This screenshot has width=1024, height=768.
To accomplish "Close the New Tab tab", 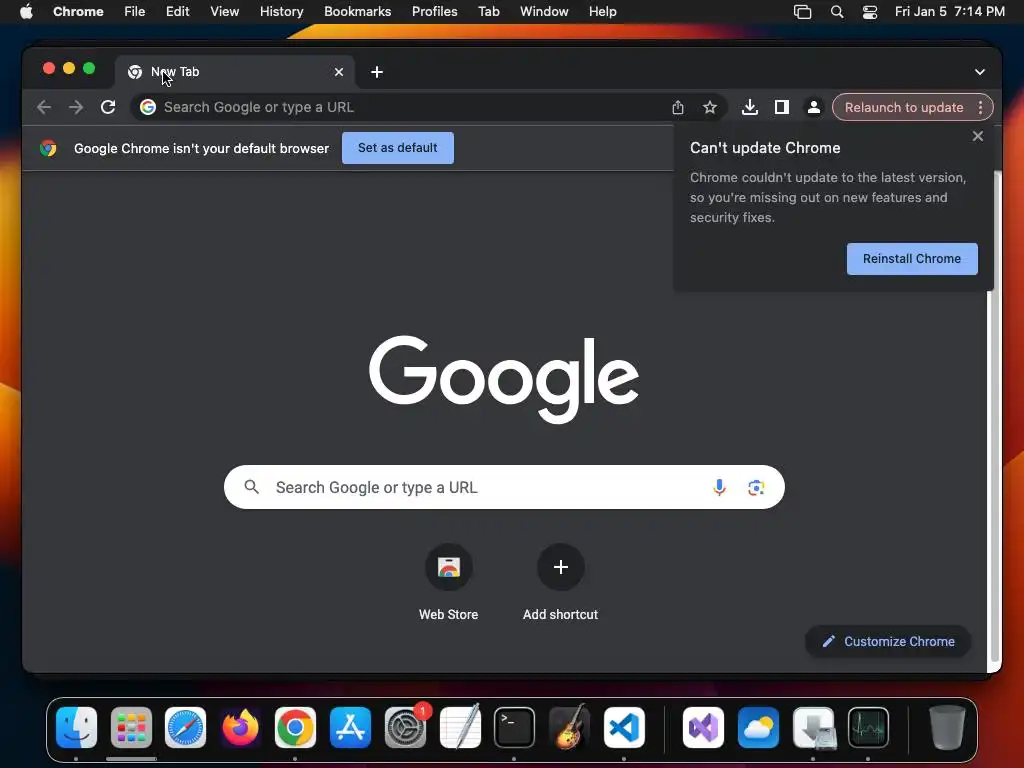I will pos(339,72).
